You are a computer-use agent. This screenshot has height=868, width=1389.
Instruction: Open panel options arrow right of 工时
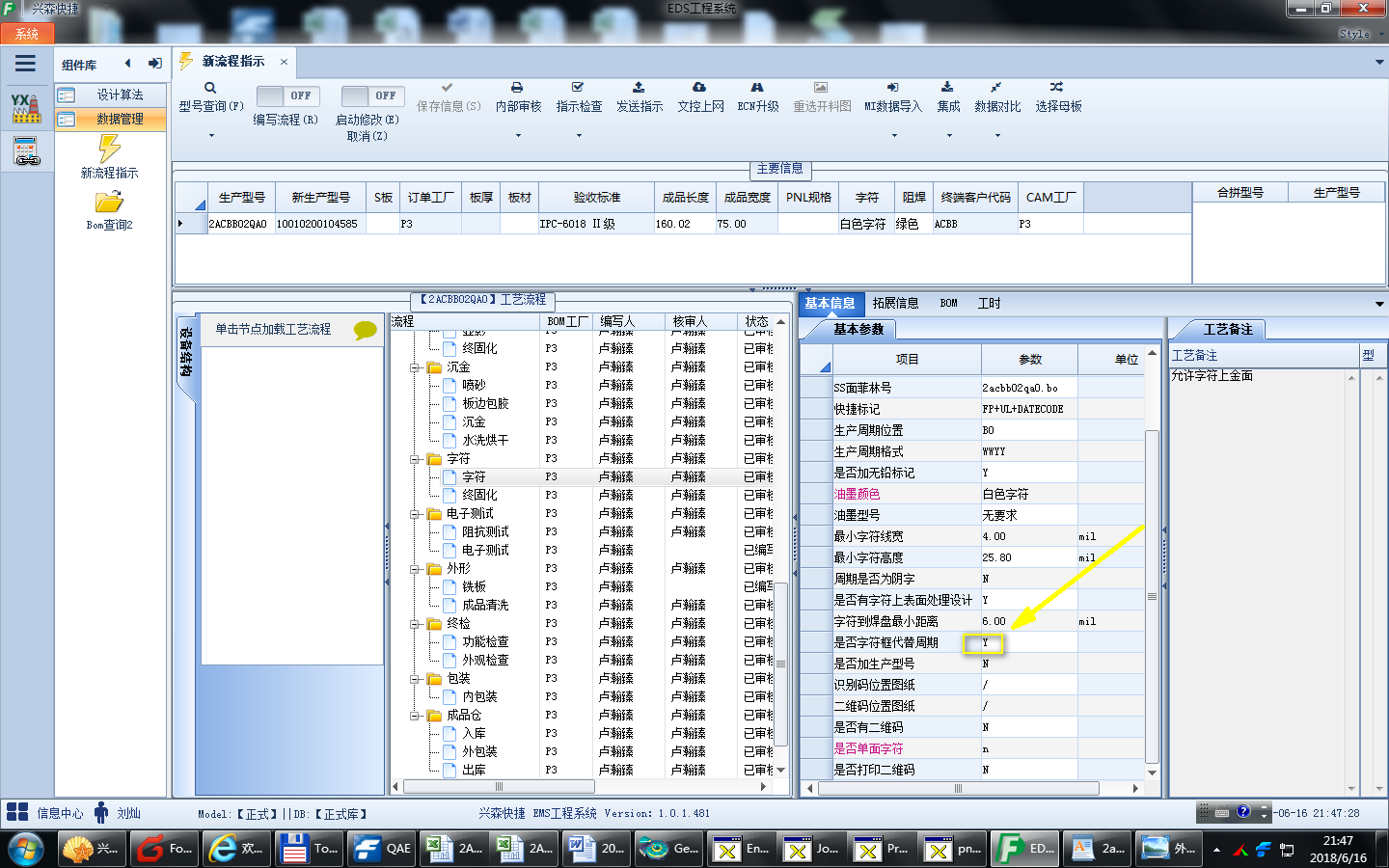(1378, 304)
